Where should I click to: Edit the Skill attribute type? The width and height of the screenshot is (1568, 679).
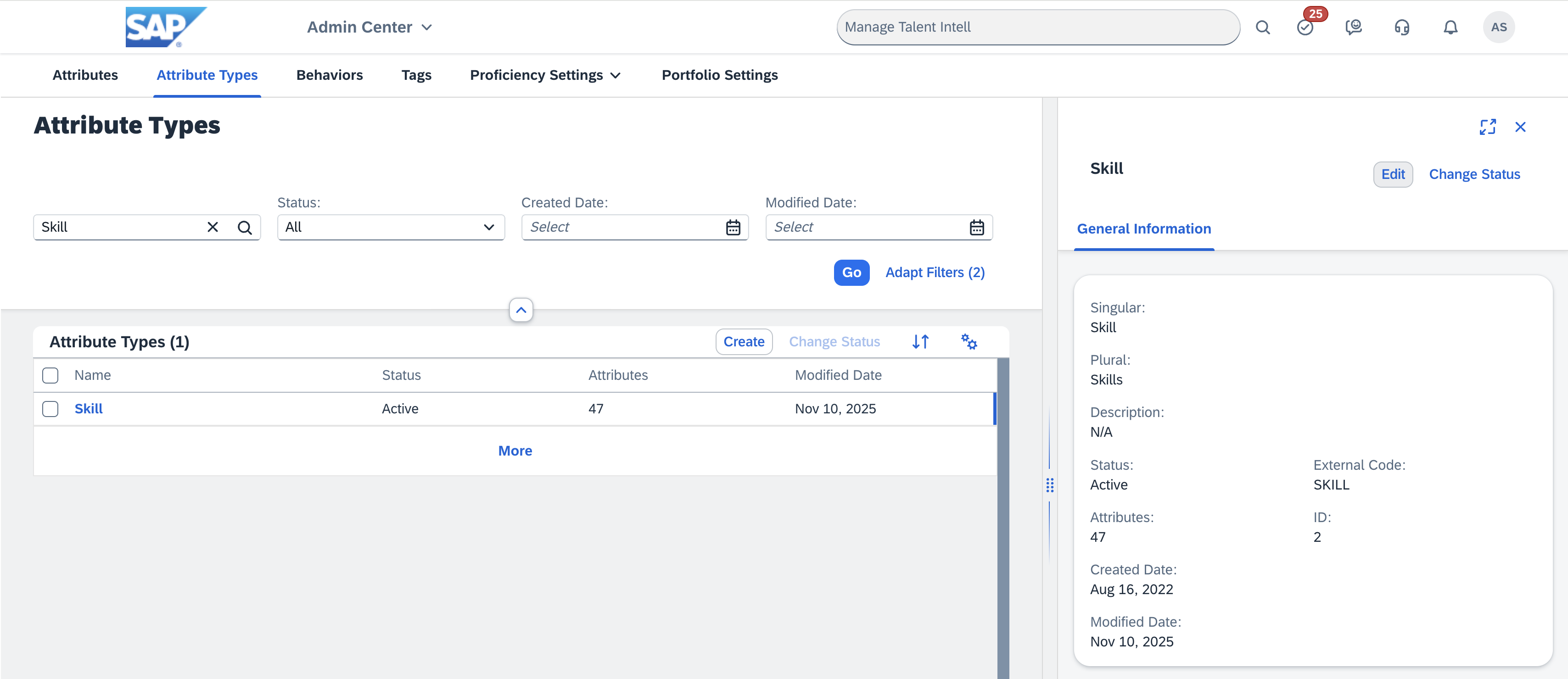pyautogui.click(x=1393, y=174)
